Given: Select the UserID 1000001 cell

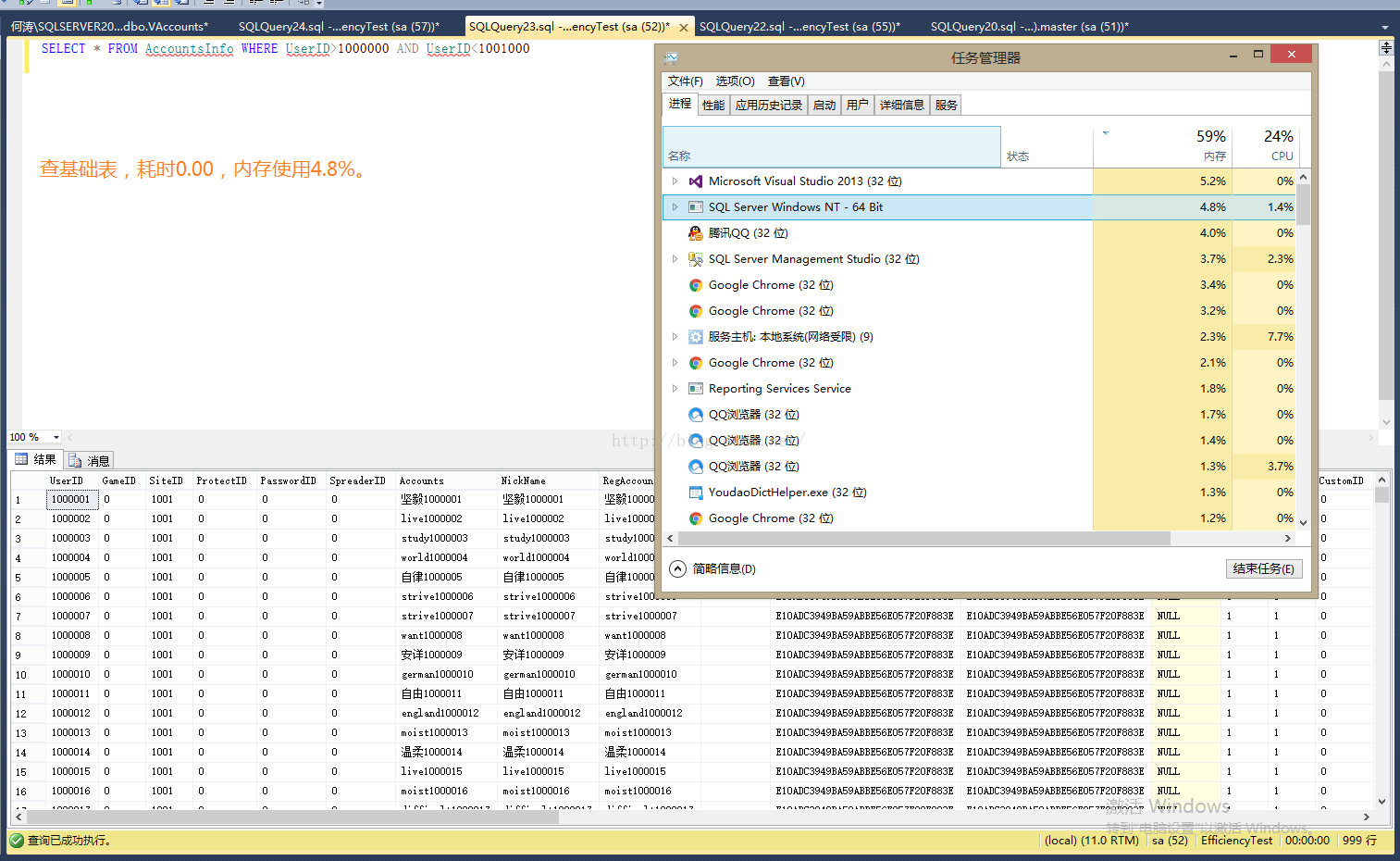Looking at the screenshot, I should pos(71,499).
